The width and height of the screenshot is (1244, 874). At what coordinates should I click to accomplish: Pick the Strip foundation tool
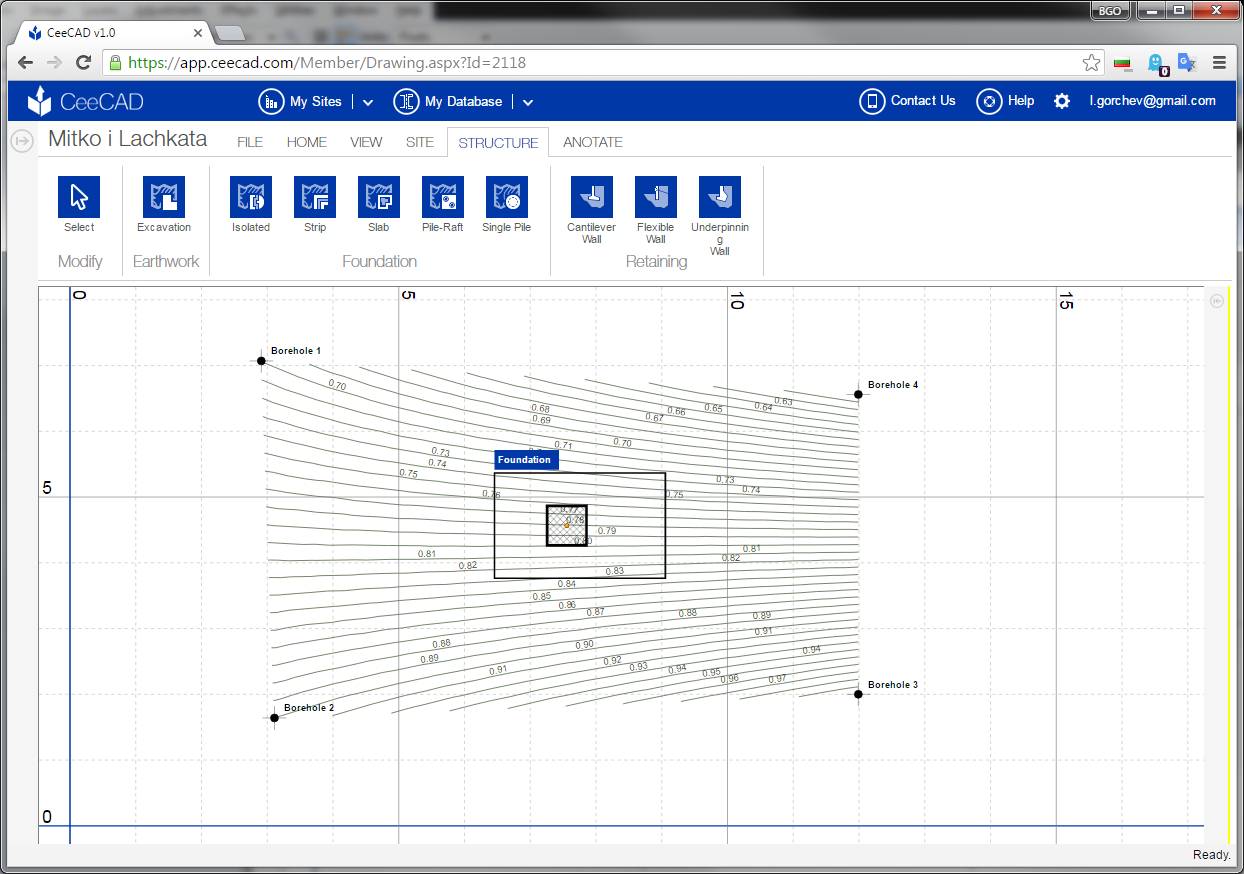click(315, 197)
